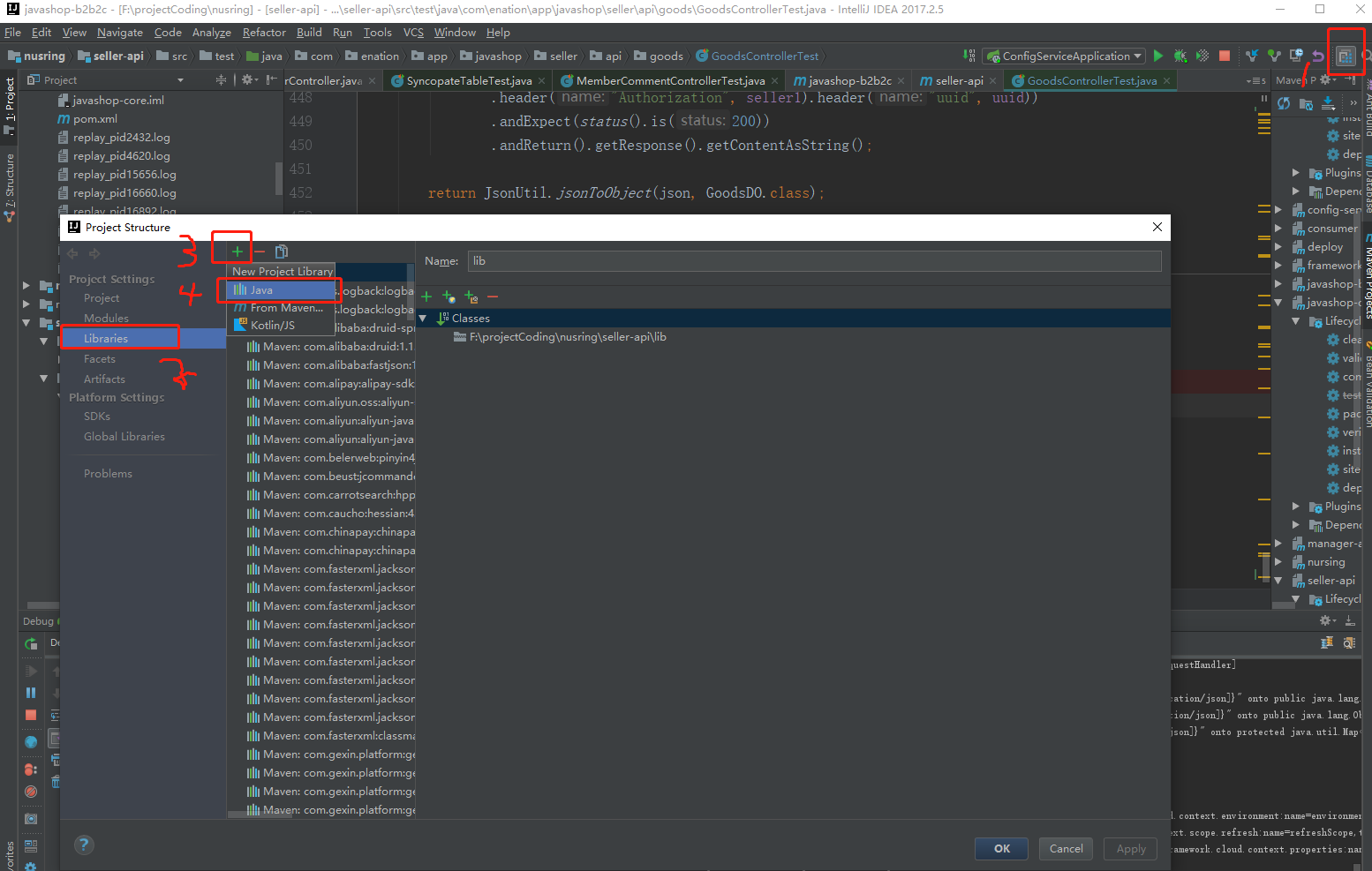Expand the consumer Maven project node
This screenshot has width=1372, height=871.
click(1278, 229)
